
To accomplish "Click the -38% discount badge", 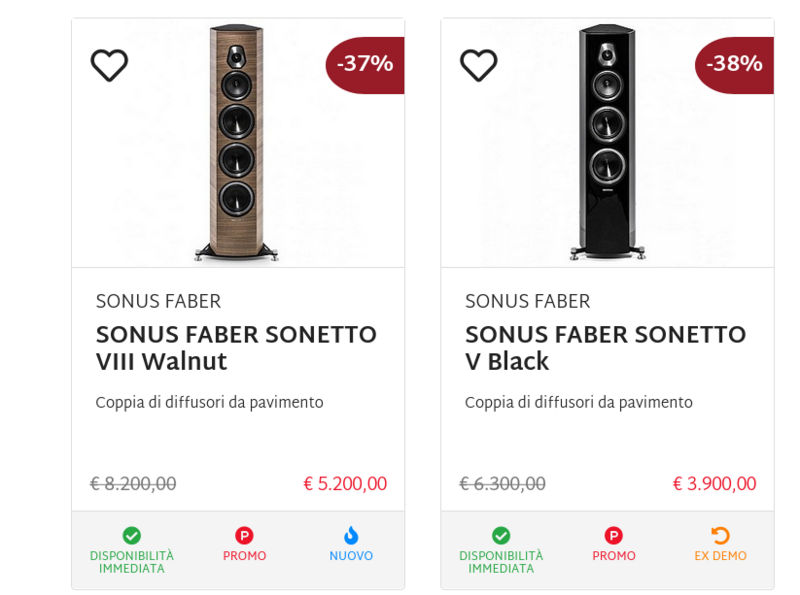I will click(x=734, y=65).
